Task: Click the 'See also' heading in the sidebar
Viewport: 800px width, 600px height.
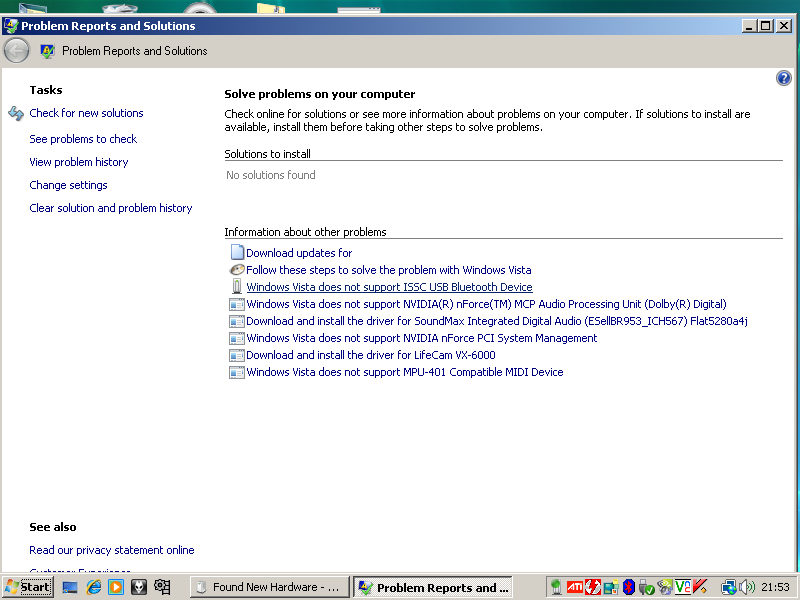Action: tap(53, 527)
